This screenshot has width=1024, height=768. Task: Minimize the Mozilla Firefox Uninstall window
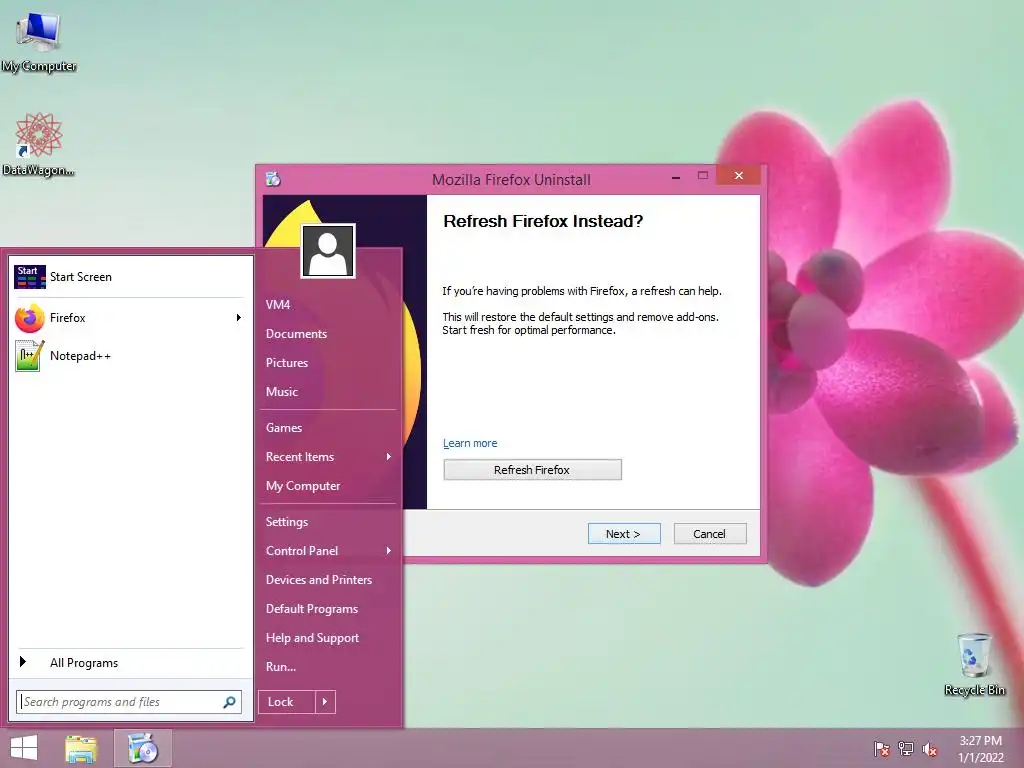click(676, 176)
